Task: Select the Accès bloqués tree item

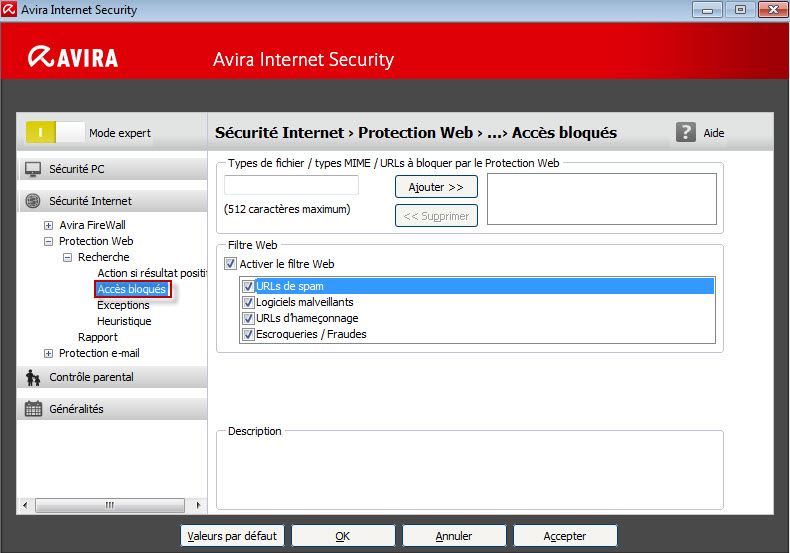Action: [x=132, y=289]
